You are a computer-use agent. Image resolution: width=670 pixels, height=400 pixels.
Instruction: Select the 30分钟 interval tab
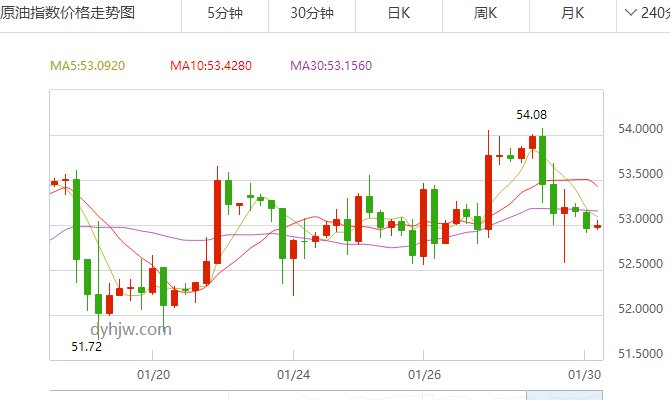[x=312, y=13]
